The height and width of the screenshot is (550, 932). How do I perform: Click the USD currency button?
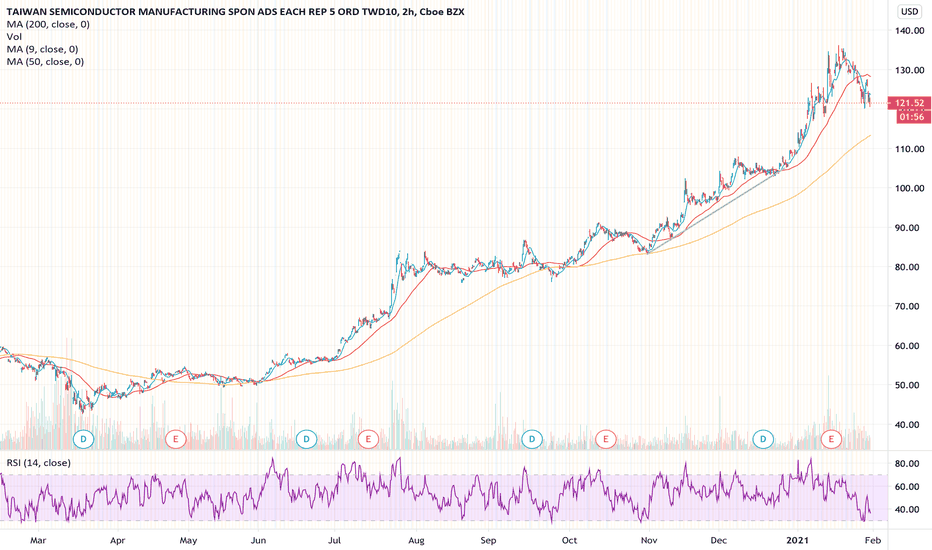pos(909,11)
